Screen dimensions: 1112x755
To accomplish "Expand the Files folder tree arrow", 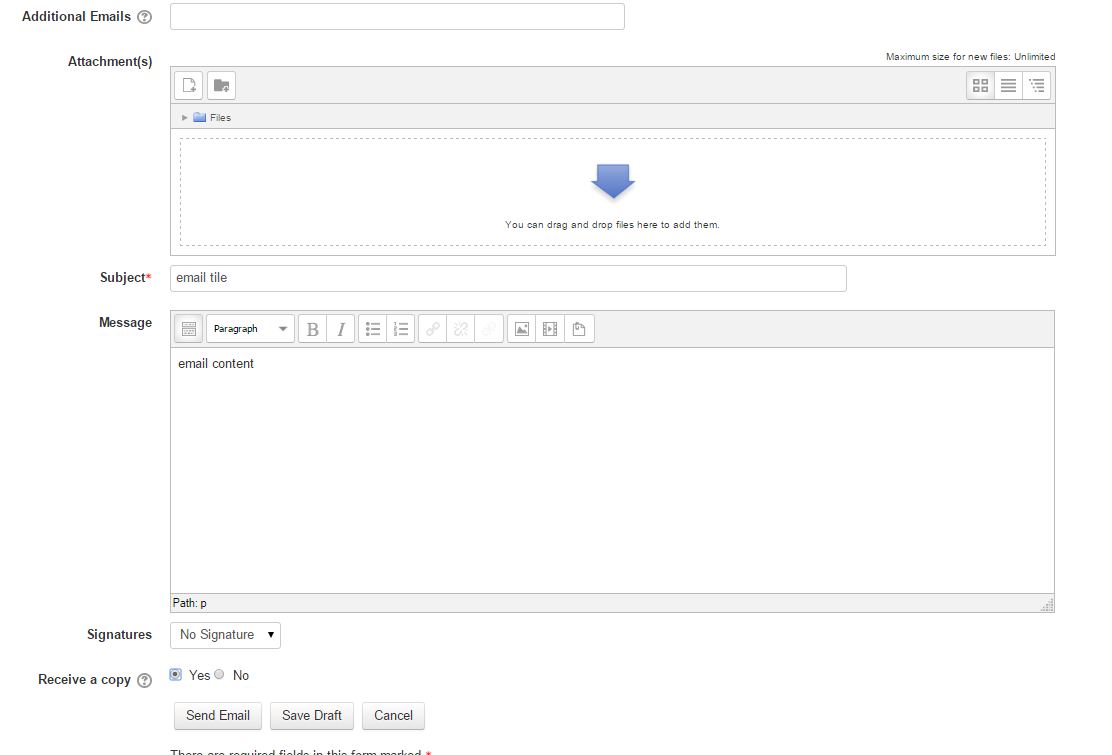I will pos(185,118).
